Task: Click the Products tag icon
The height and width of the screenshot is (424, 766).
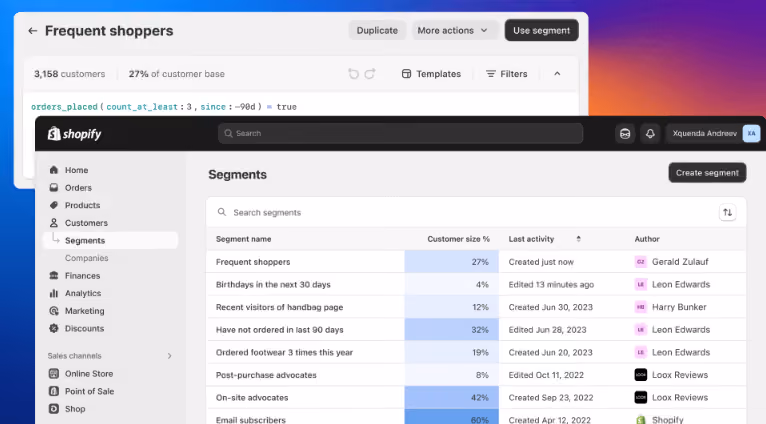Action: 54,205
